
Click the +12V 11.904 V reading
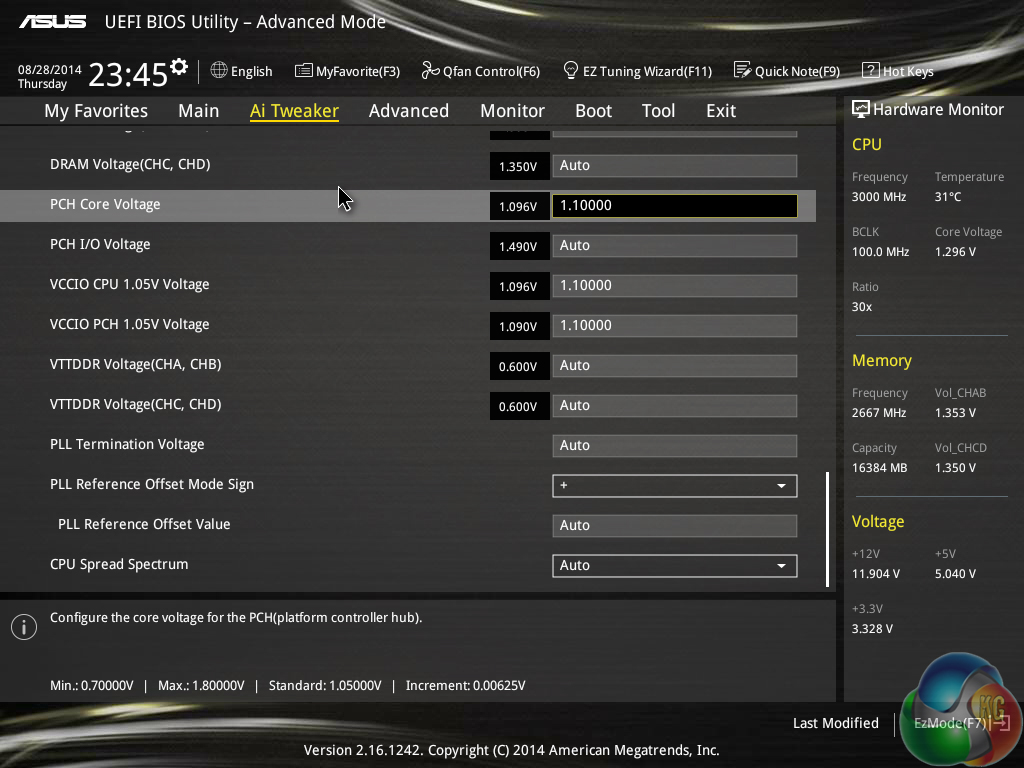[876, 573]
